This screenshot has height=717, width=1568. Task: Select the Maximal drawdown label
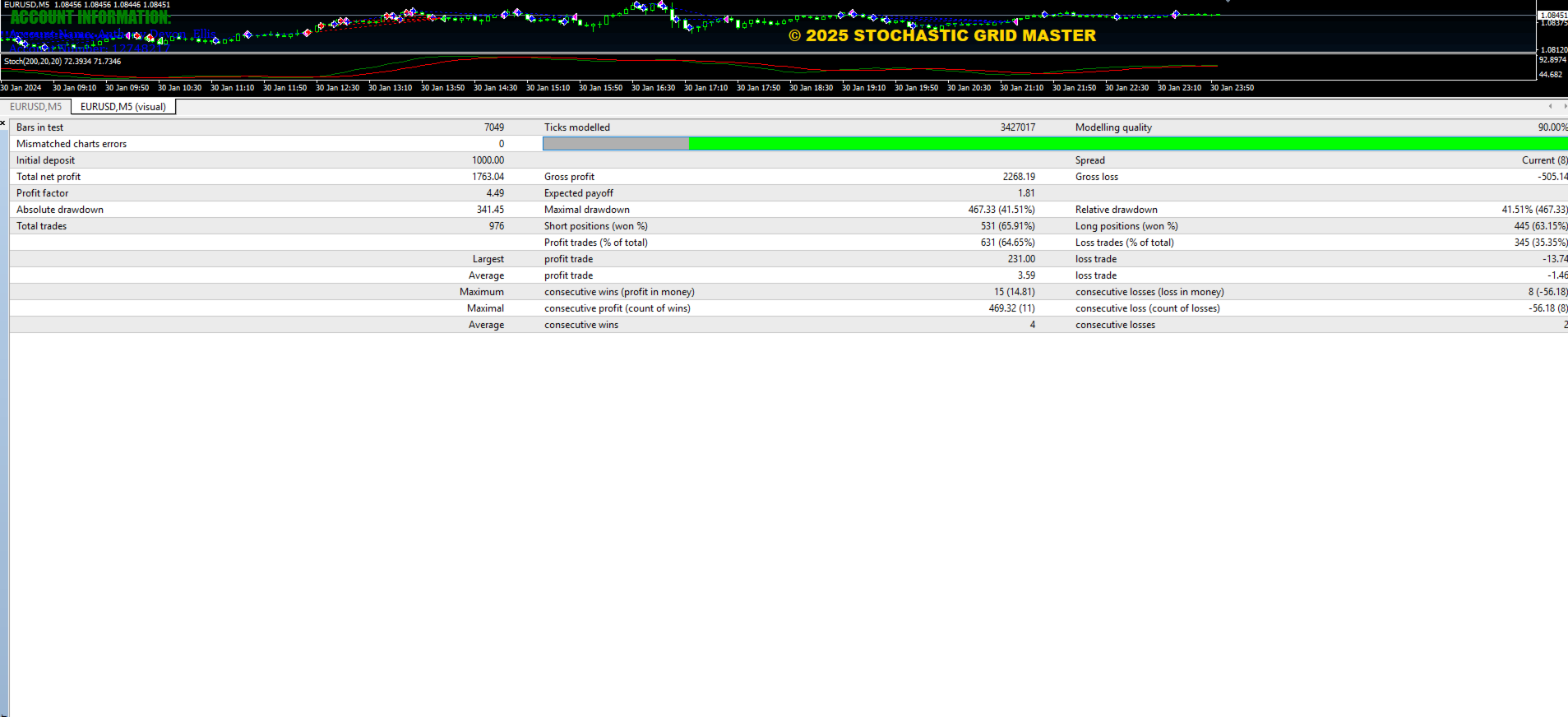point(587,210)
